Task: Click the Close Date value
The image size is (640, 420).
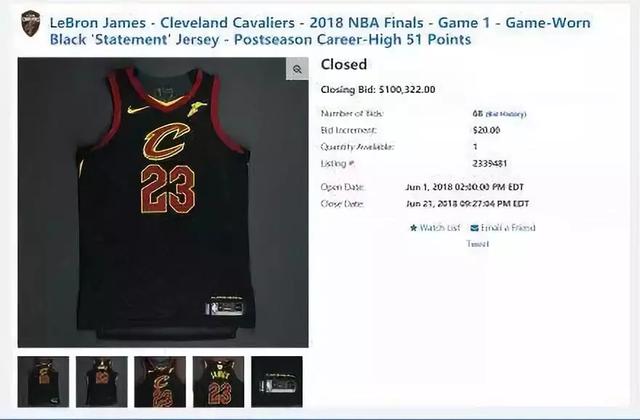Action: [467, 204]
